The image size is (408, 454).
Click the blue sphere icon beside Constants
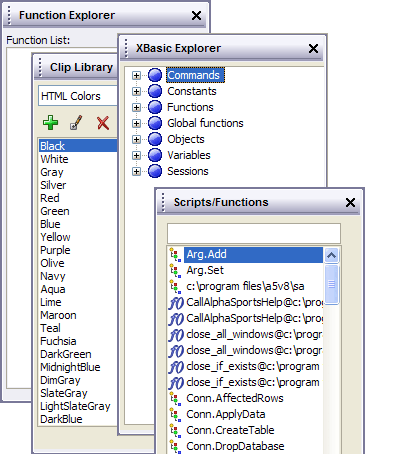pyautogui.click(x=155, y=91)
